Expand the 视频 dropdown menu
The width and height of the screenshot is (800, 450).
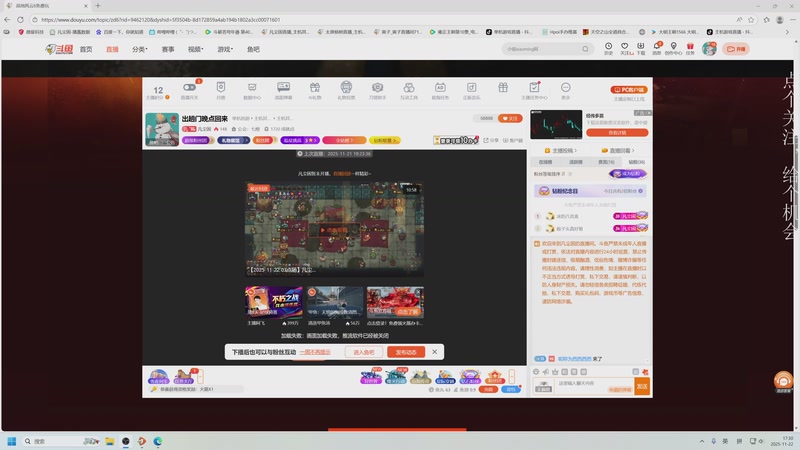click(195, 49)
